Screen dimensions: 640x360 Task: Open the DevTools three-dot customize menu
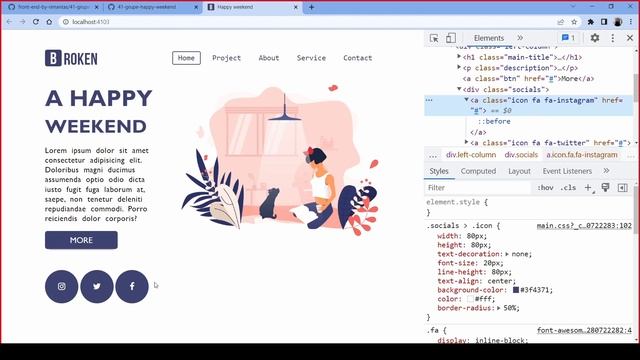(x=613, y=38)
